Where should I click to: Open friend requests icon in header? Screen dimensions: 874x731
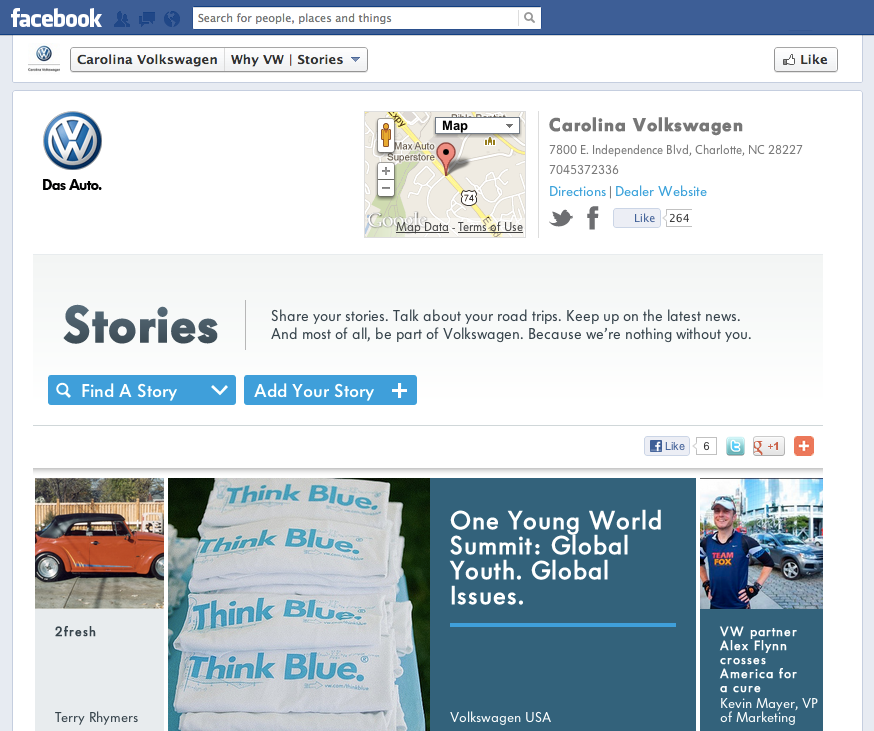click(x=122, y=20)
